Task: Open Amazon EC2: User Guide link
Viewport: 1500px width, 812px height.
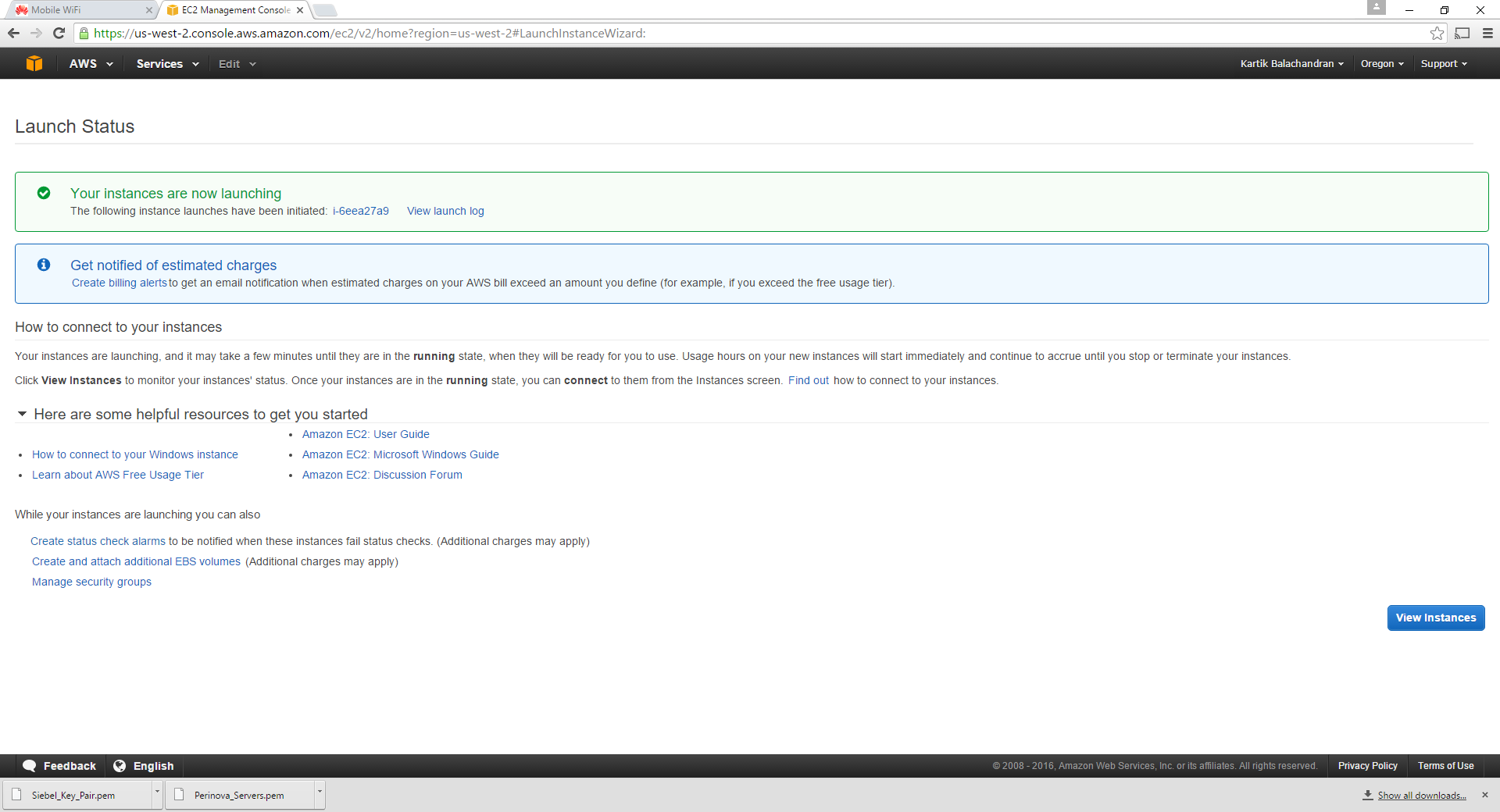Action: (x=366, y=434)
